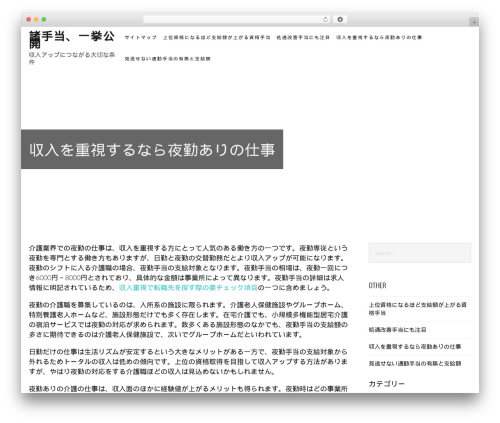The width and height of the screenshot is (500, 423).
Task: Open site title 諸手当、一挙公開
Action: click(72, 39)
